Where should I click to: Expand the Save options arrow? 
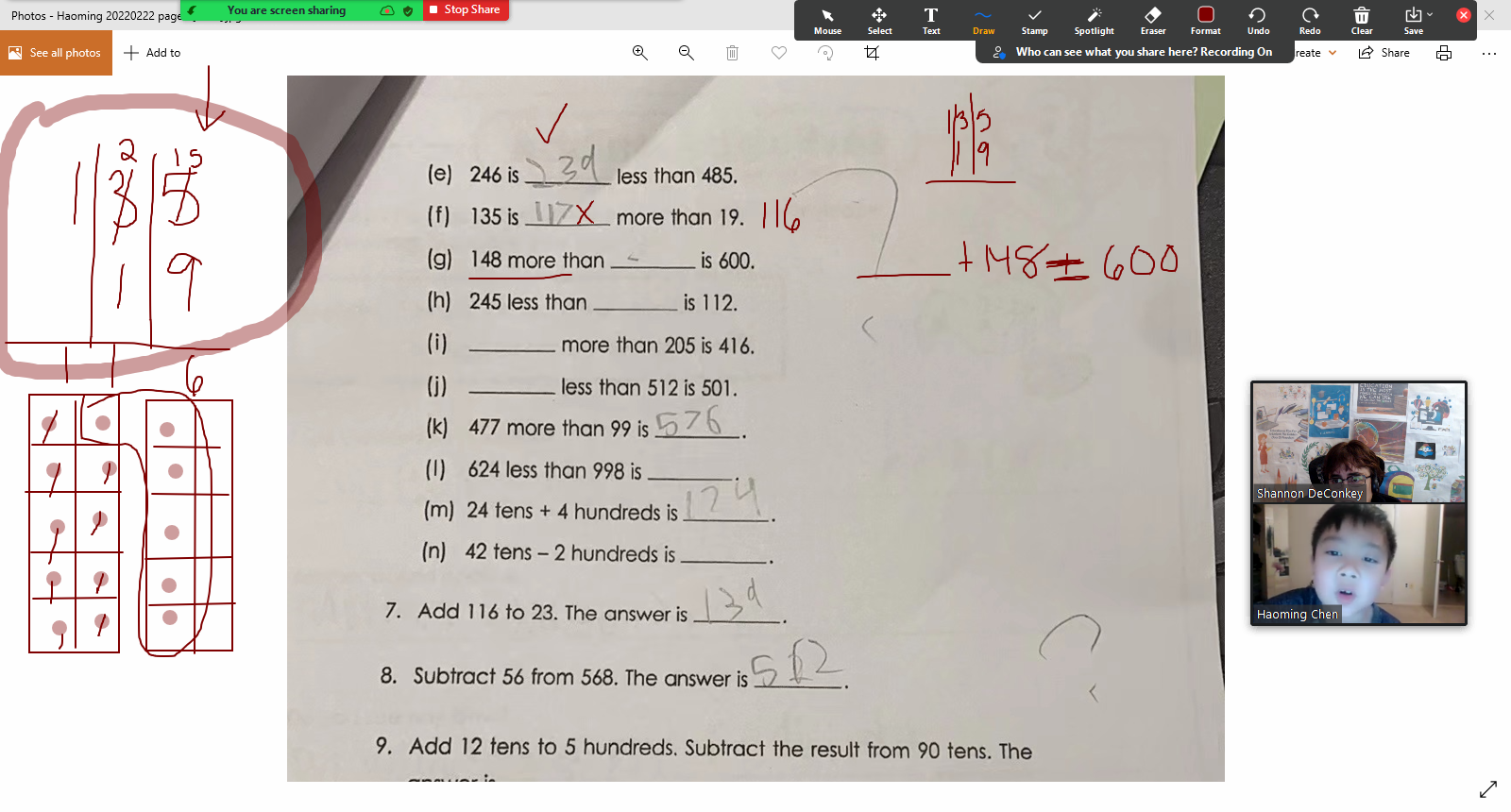coord(1430,14)
